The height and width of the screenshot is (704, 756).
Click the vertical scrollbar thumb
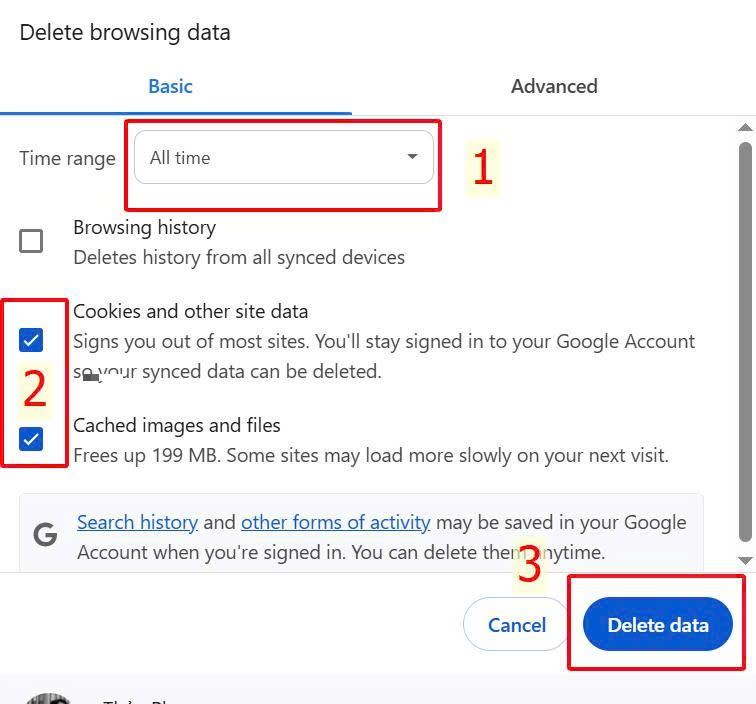(x=744, y=340)
